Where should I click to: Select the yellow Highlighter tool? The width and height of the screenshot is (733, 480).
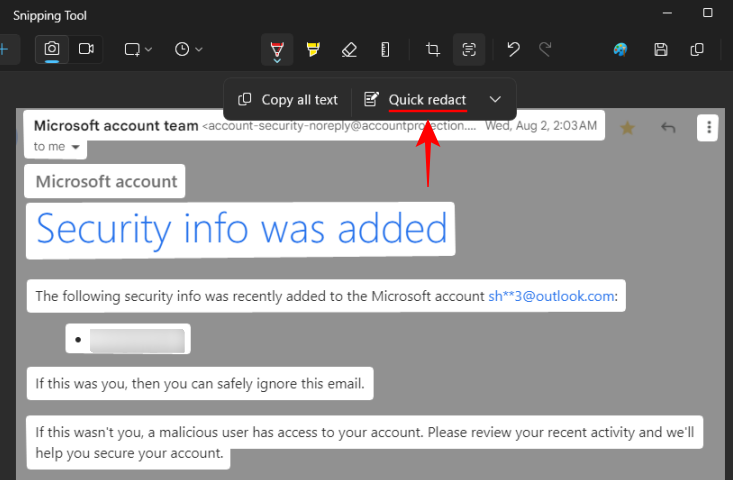(x=313, y=49)
